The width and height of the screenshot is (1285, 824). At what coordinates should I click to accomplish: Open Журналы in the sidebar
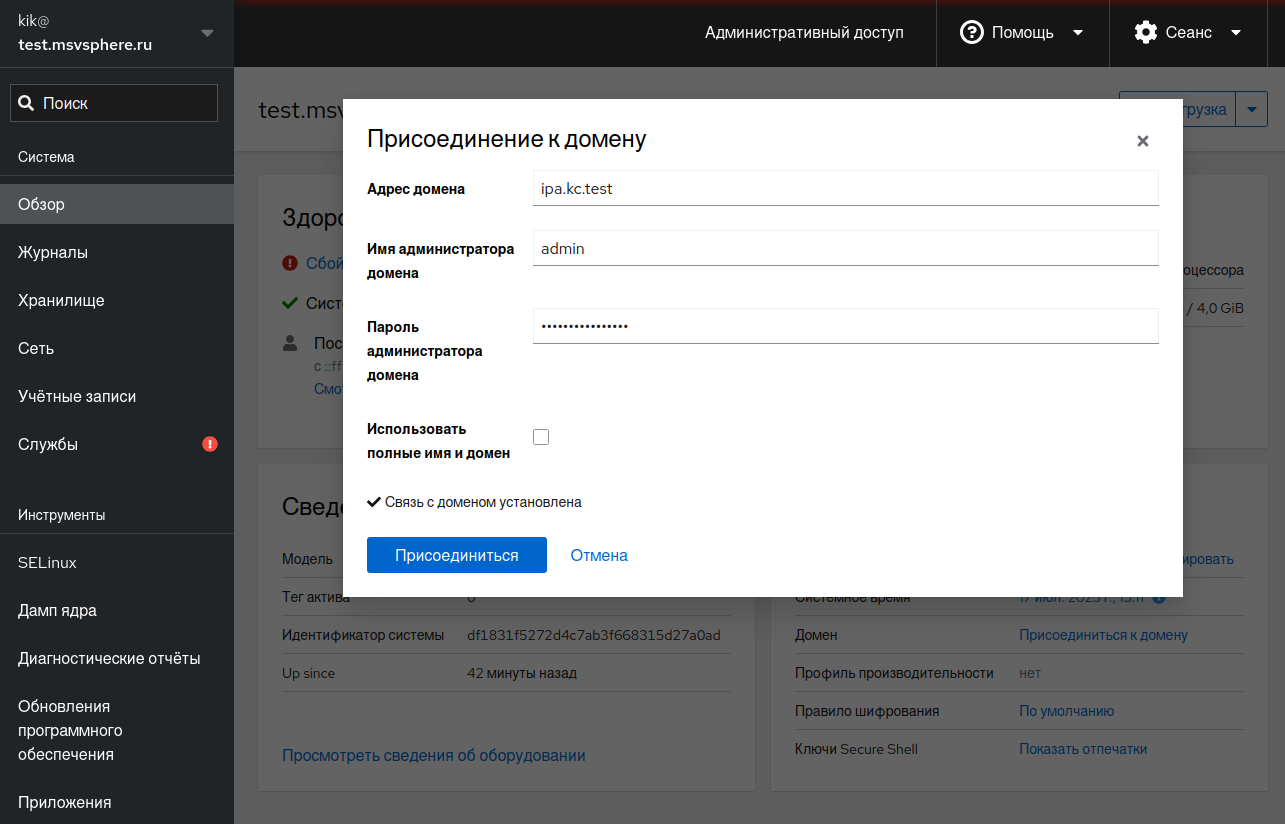[x=53, y=253]
